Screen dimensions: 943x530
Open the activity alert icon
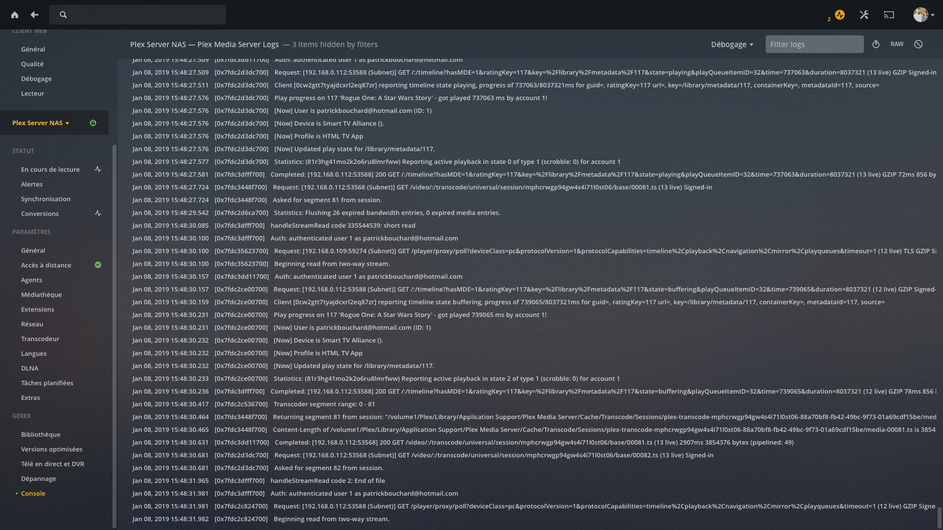coord(840,14)
